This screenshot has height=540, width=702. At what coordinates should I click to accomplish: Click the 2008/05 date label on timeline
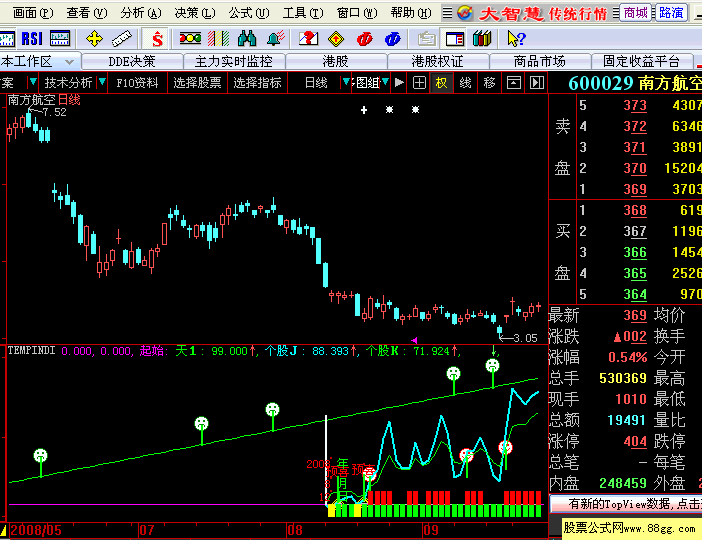tap(36, 531)
